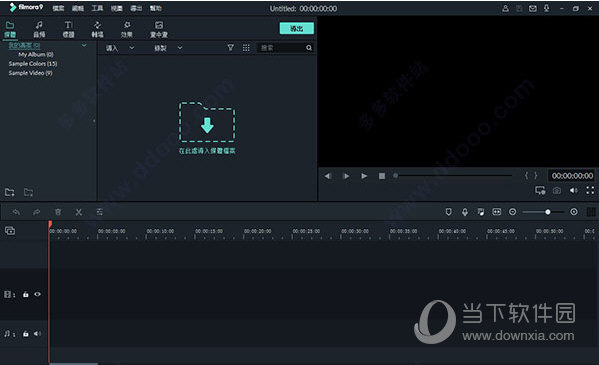Open the Titles tab with the T icon
Viewport: 599px width, 365px height.
(68, 29)
